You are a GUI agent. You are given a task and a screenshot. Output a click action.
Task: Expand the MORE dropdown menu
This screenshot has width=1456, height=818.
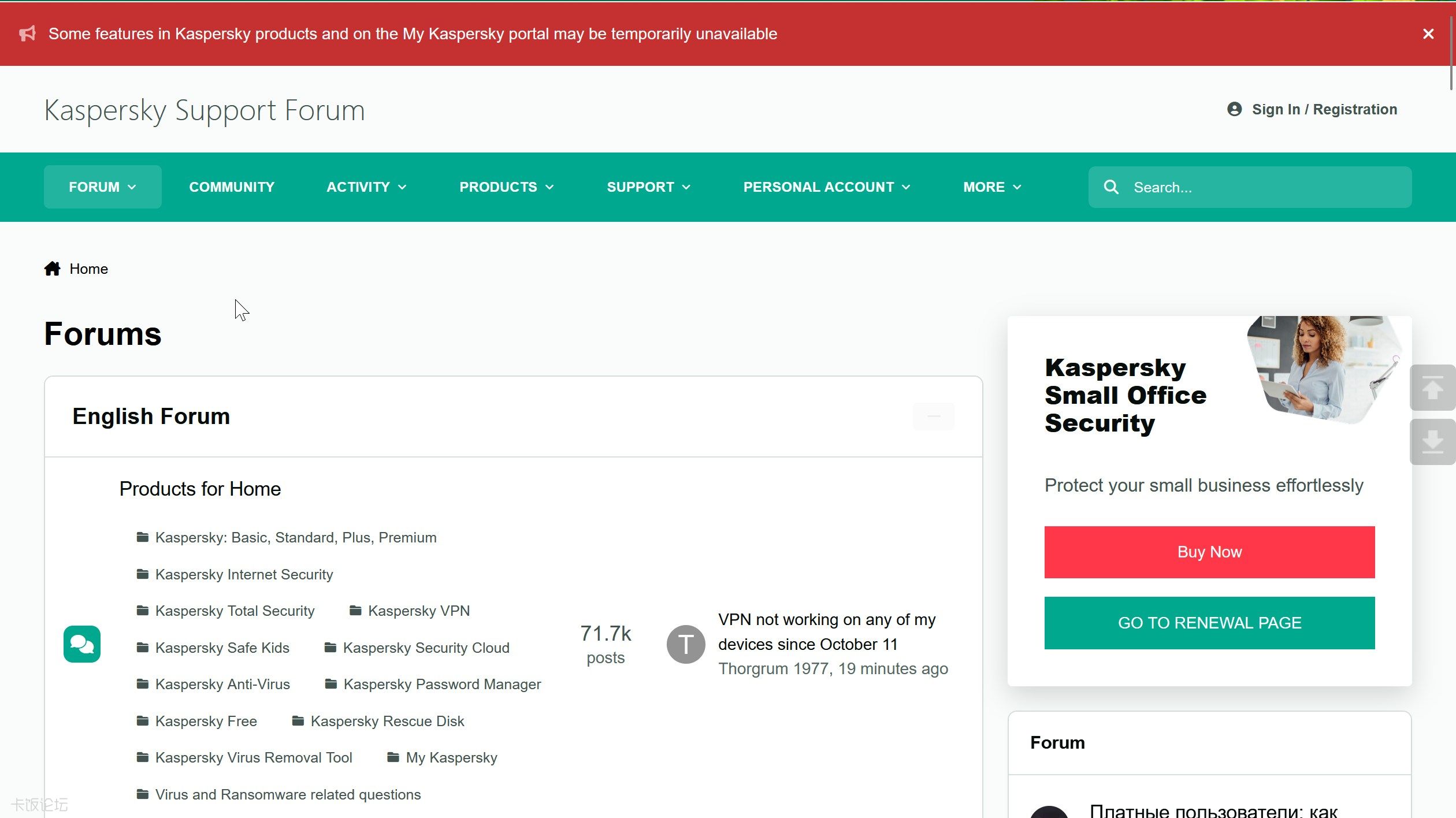click(x=993, y=187)
